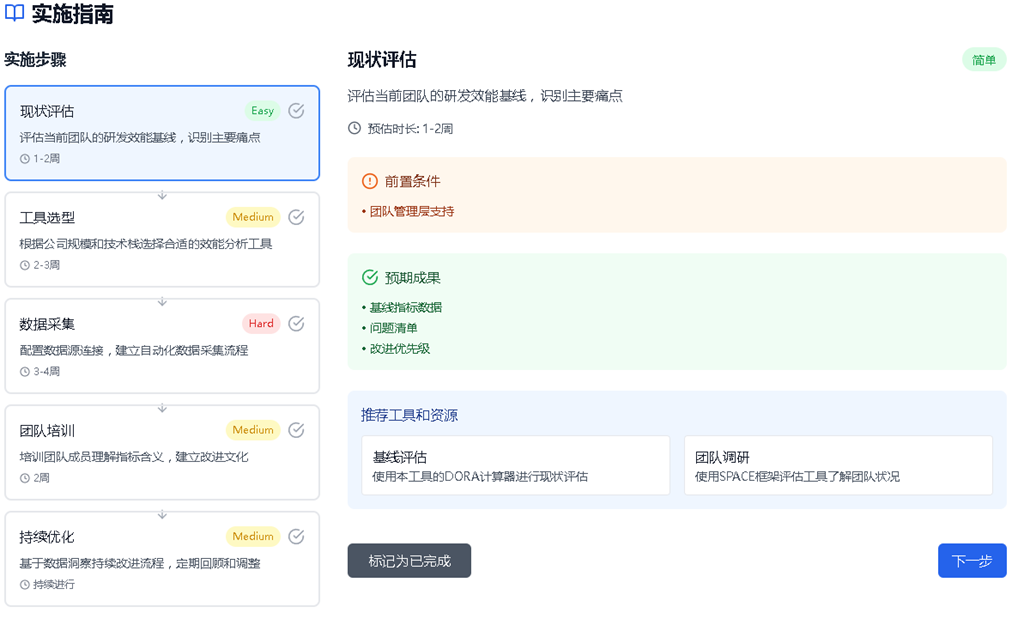Viewport: 1024px width, 625px height.
Task: Select the 现状评估 step card
Action: click(x=162, y=133)
